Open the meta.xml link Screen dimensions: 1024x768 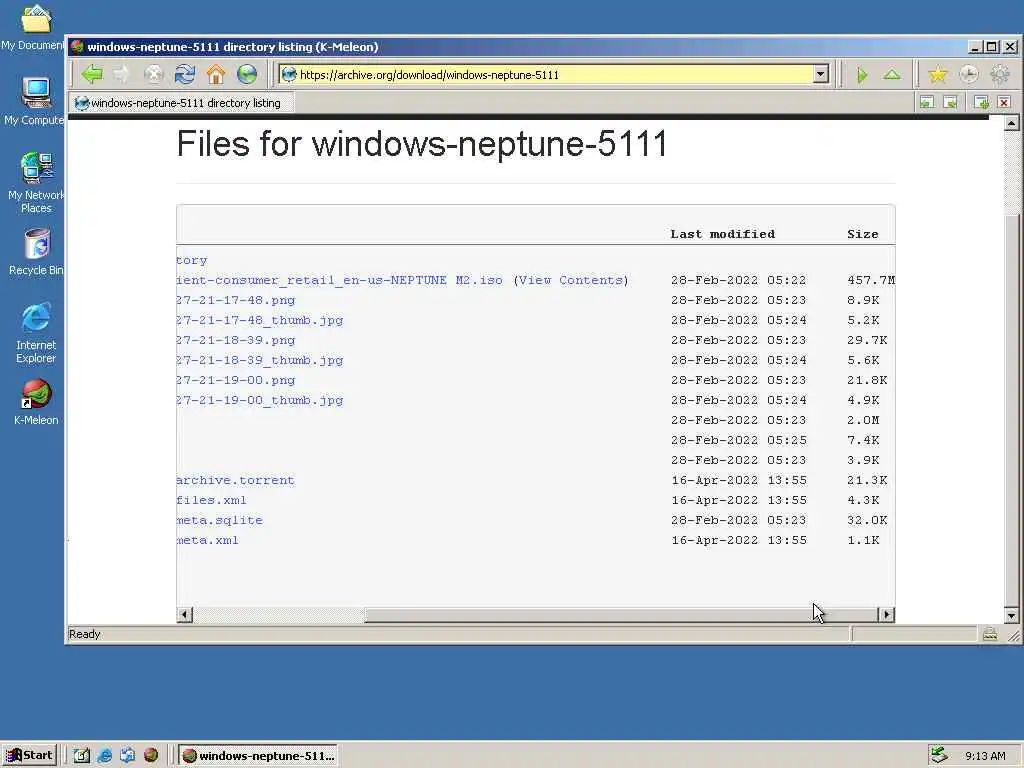tap(208, 540)
